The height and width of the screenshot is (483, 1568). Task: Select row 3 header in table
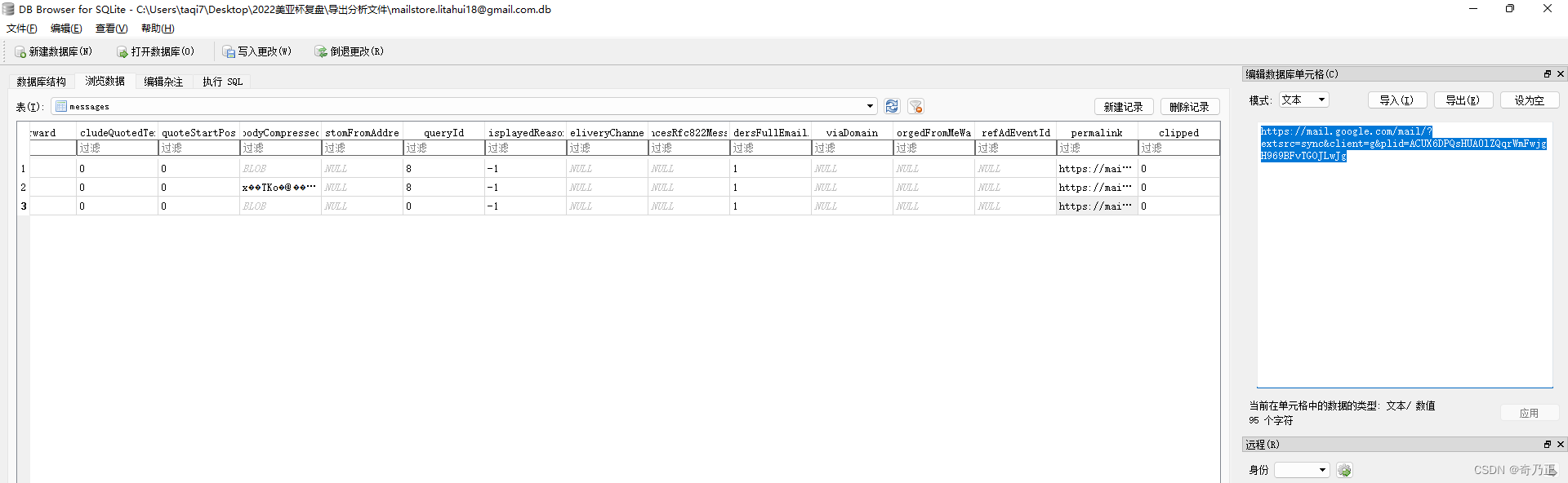[x=24, y=206]
